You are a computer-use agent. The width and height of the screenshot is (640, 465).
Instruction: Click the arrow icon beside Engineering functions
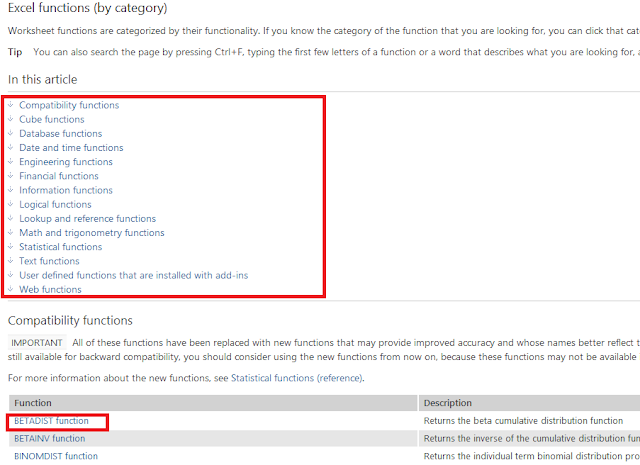(11, 162)
